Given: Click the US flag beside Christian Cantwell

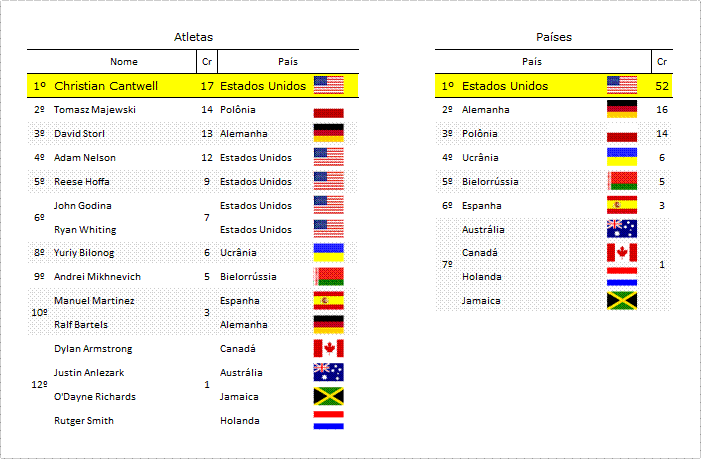Looking at the screenshot, I should 329,85.
